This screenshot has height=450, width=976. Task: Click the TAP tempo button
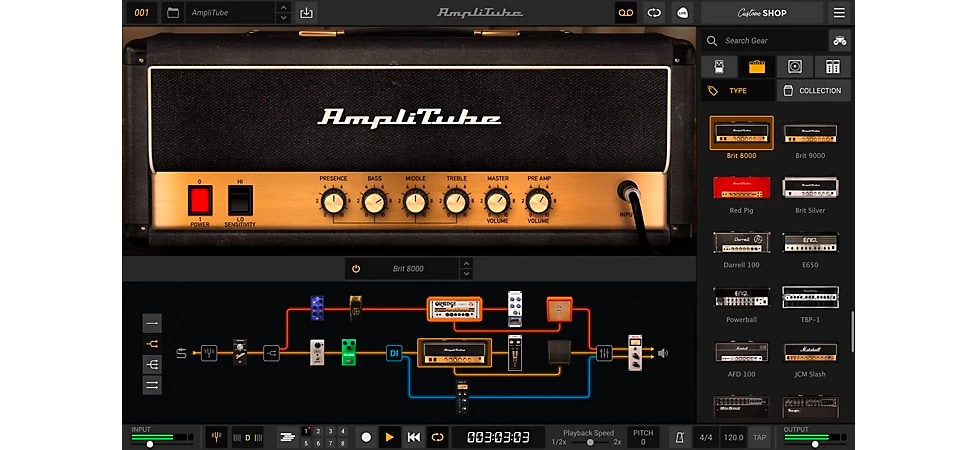759,437
